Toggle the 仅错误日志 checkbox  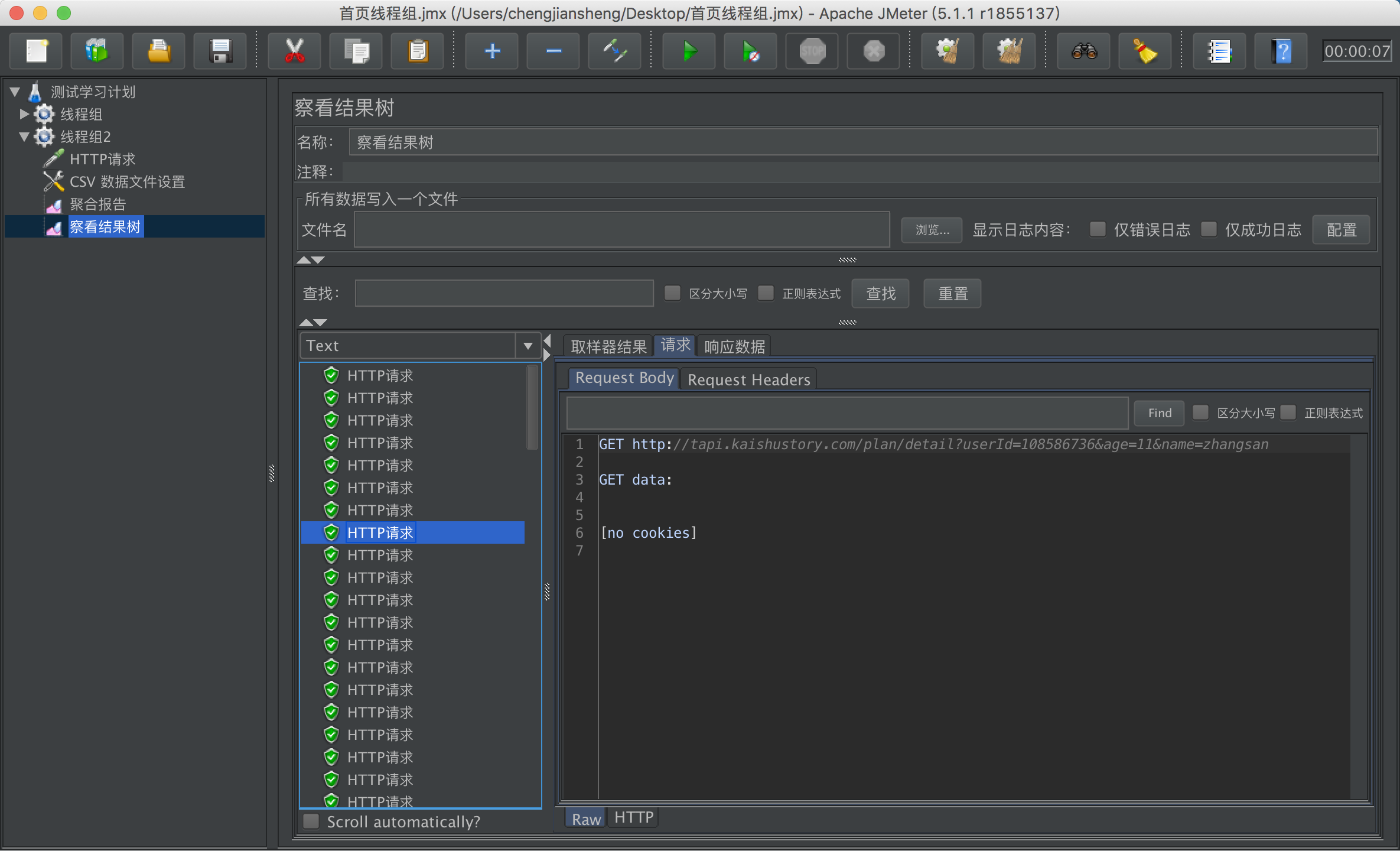[1098, 229]
